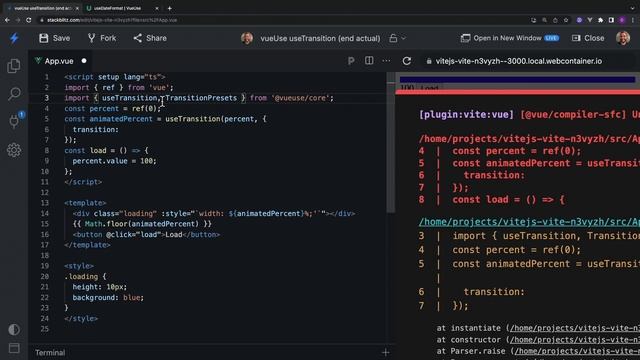Open the link after 'at instantiate'
Viewport: 640px width, 360px height.
coord(575,328)
